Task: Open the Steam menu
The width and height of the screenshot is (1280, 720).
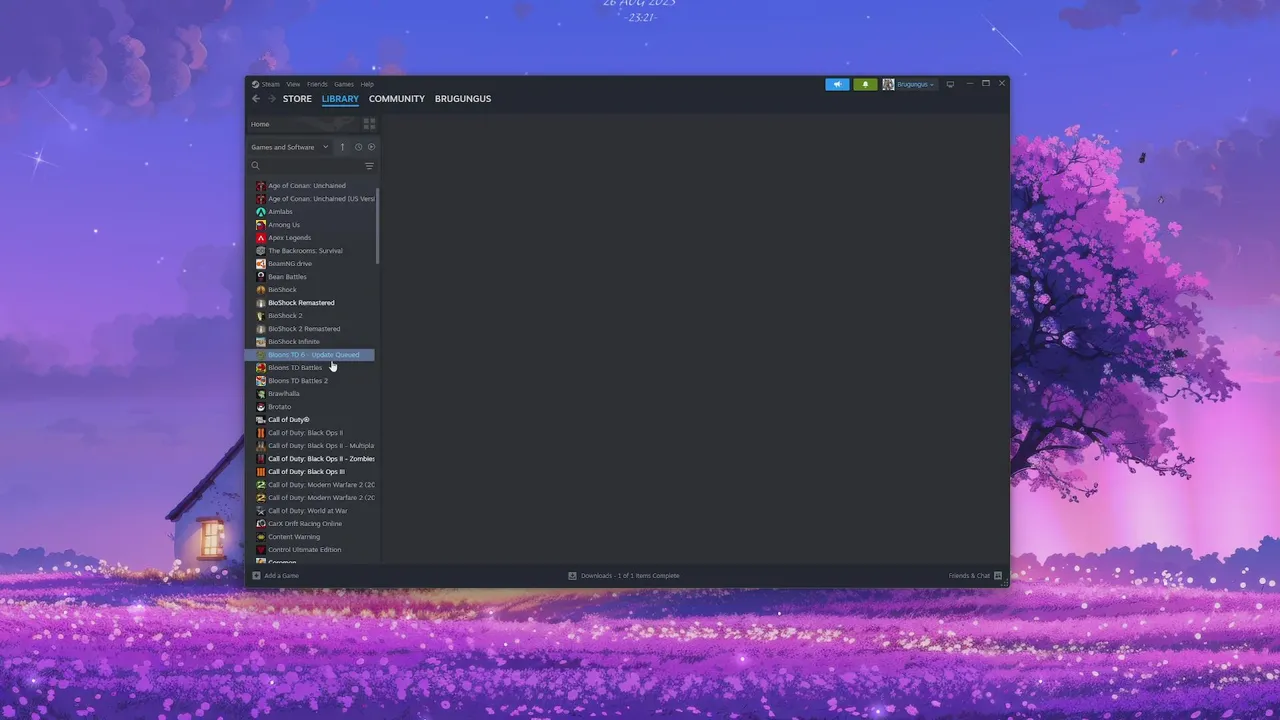Action: (271, 84)
